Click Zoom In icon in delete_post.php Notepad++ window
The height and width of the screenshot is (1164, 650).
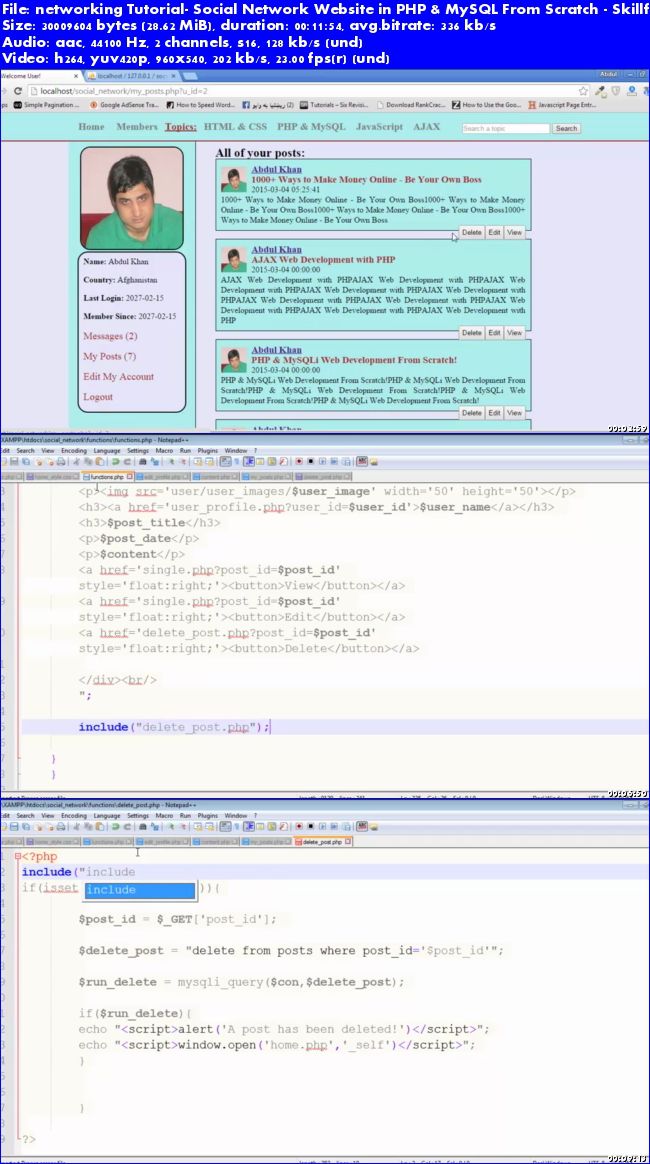pos(171,825)
